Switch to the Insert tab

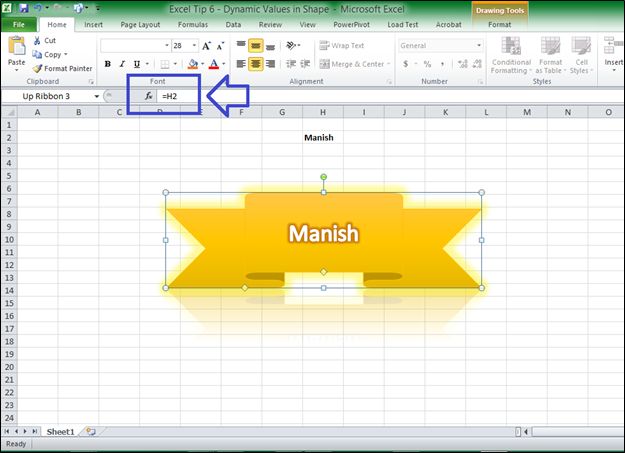pos(93,25)
